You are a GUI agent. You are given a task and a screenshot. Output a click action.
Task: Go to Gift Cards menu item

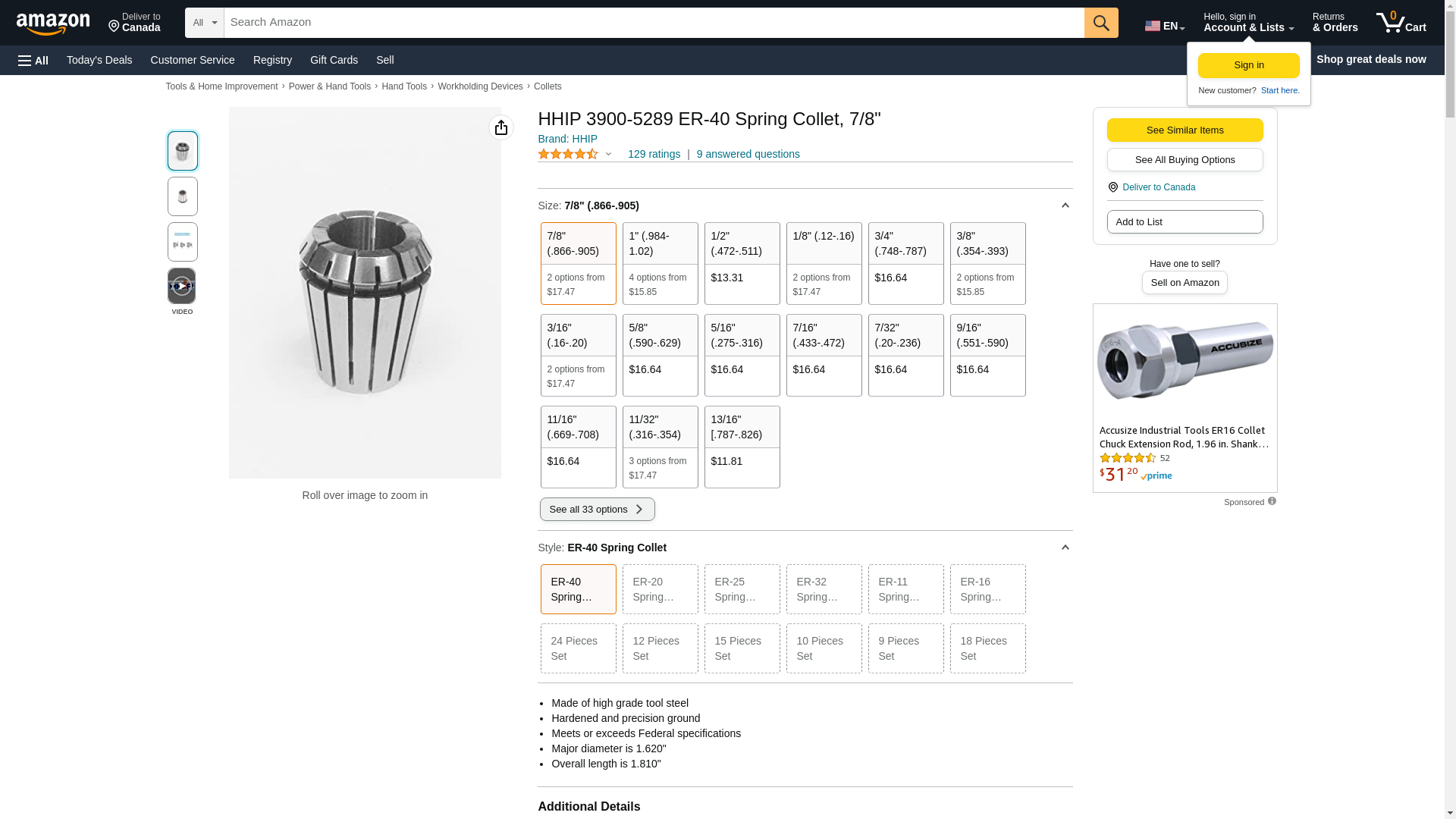click(x=334, y=60)
